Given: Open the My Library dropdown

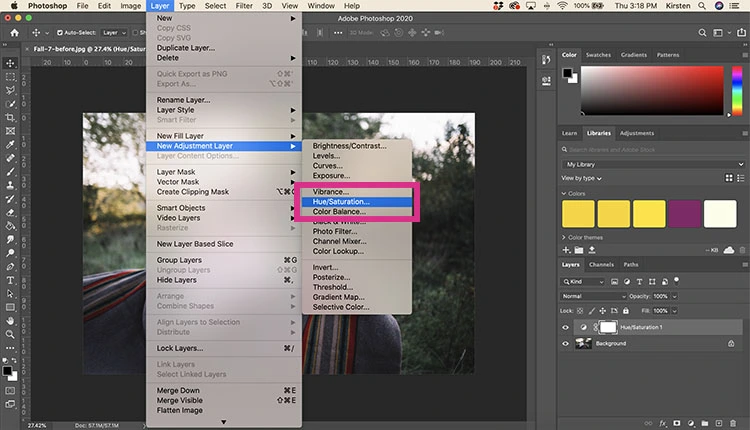Looking at the screenshot, I should [653, 164].
